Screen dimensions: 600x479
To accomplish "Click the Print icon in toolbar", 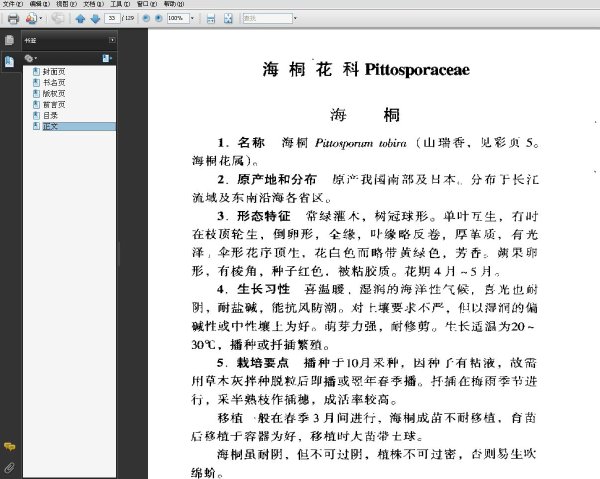I will (x=13, y=18).
